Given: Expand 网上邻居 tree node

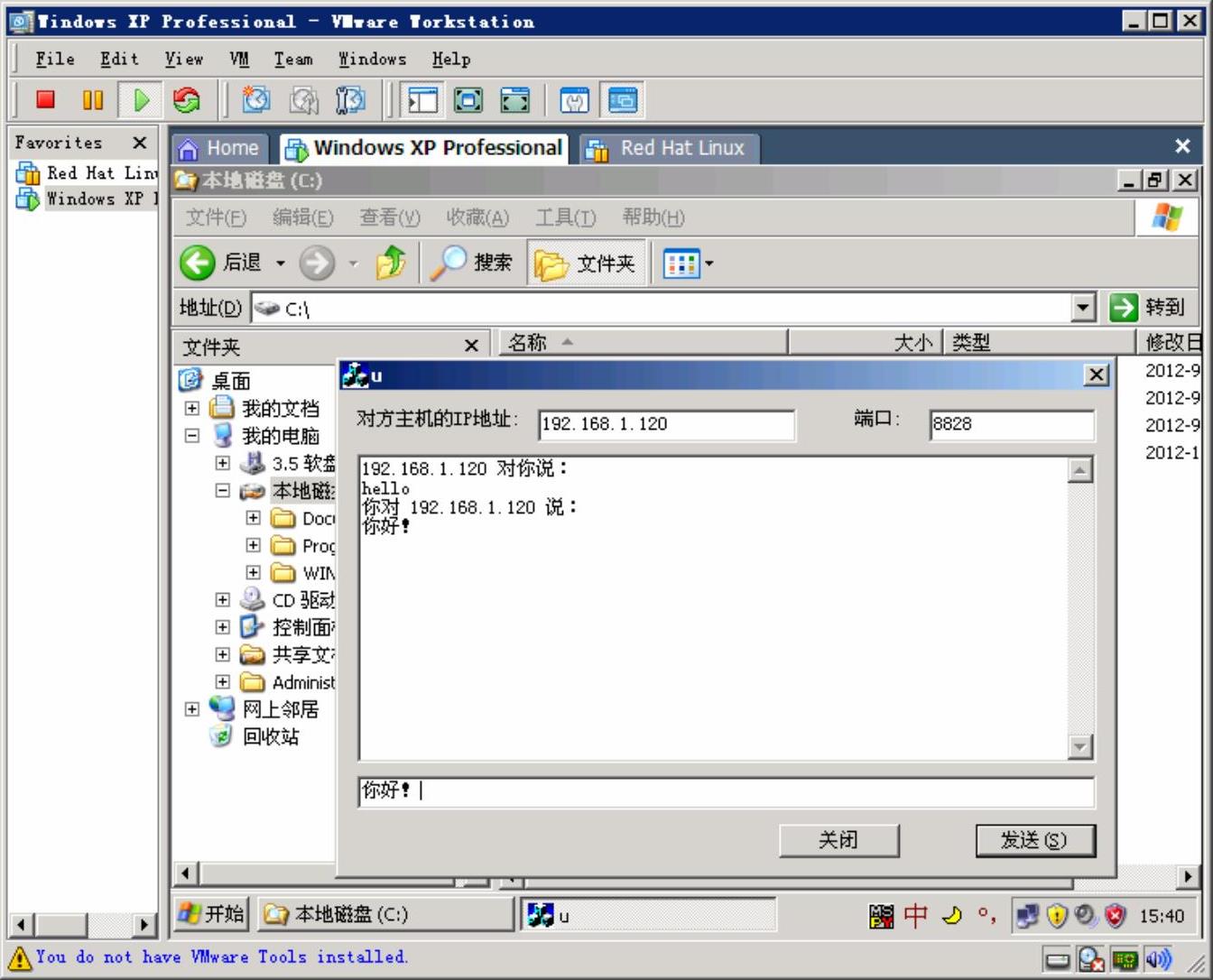Looking at the screenshot, I should point(192,708).
